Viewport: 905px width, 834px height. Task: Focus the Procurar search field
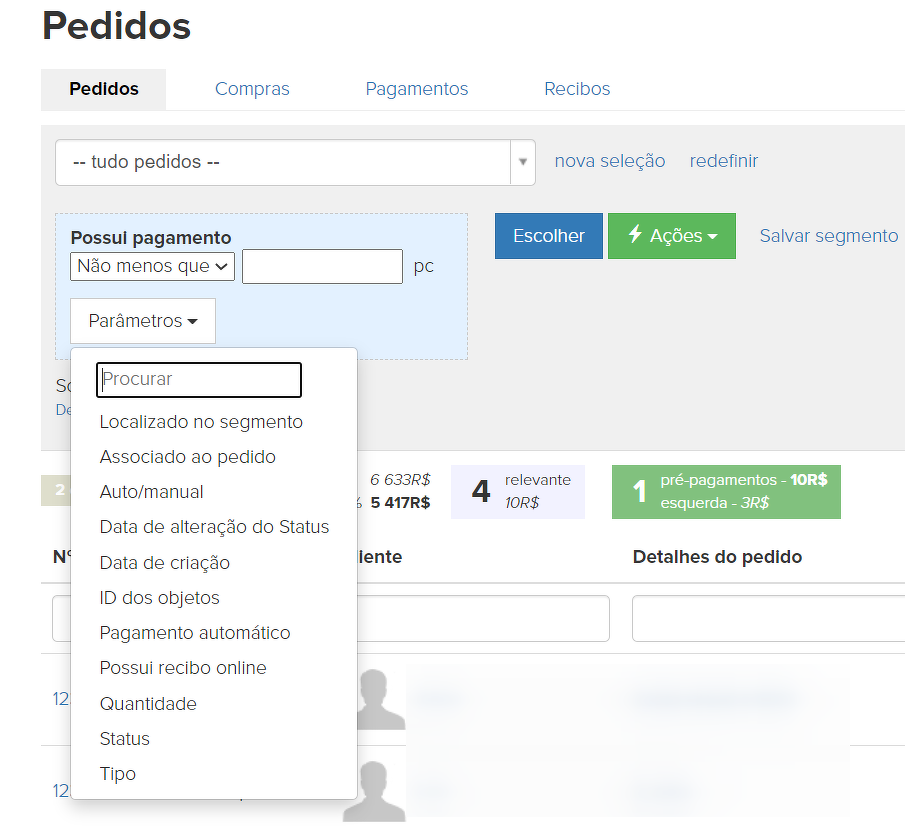[199, 379]
